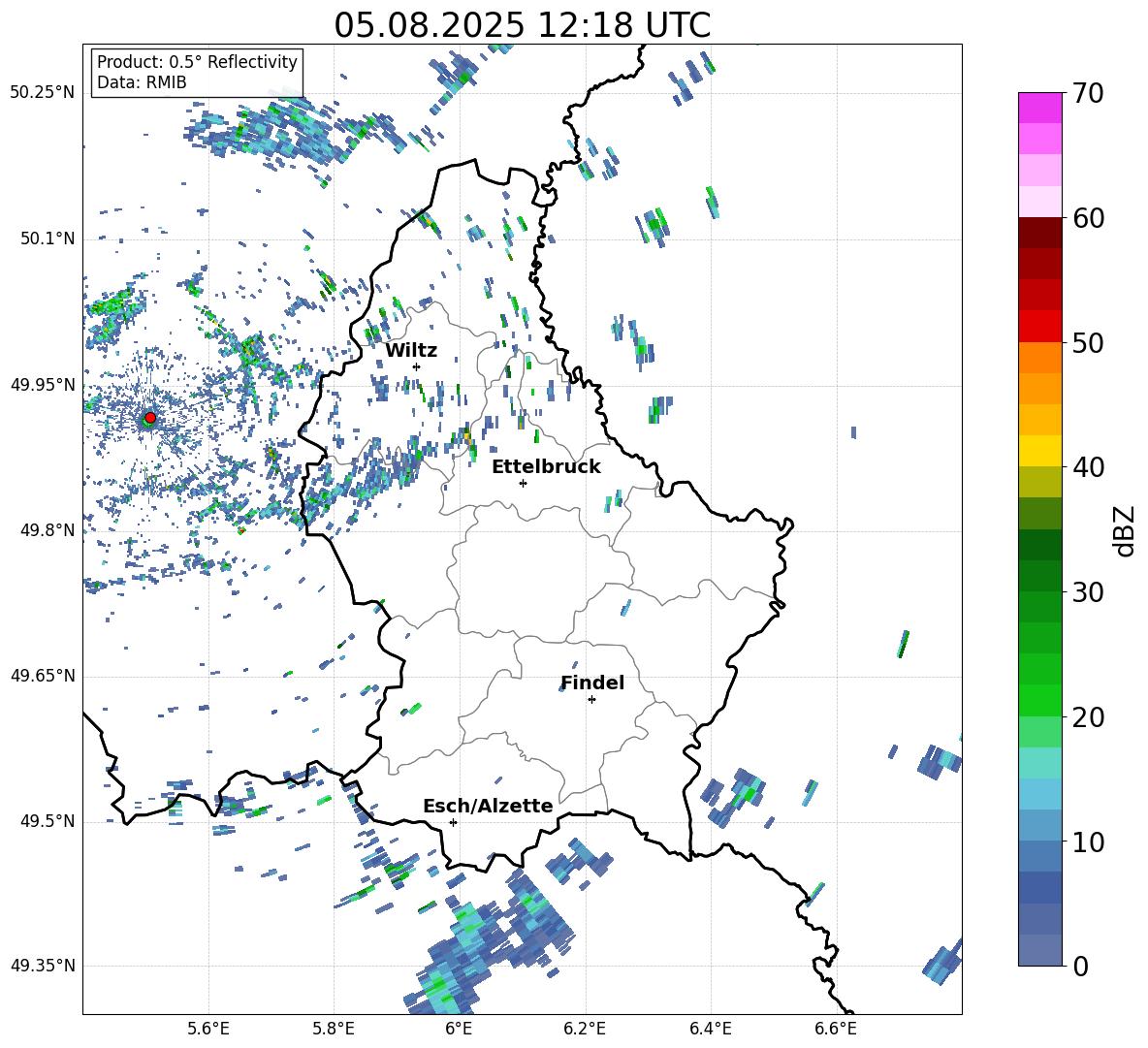Click the 20 value on colorbar

click(x=1088, y=717)
